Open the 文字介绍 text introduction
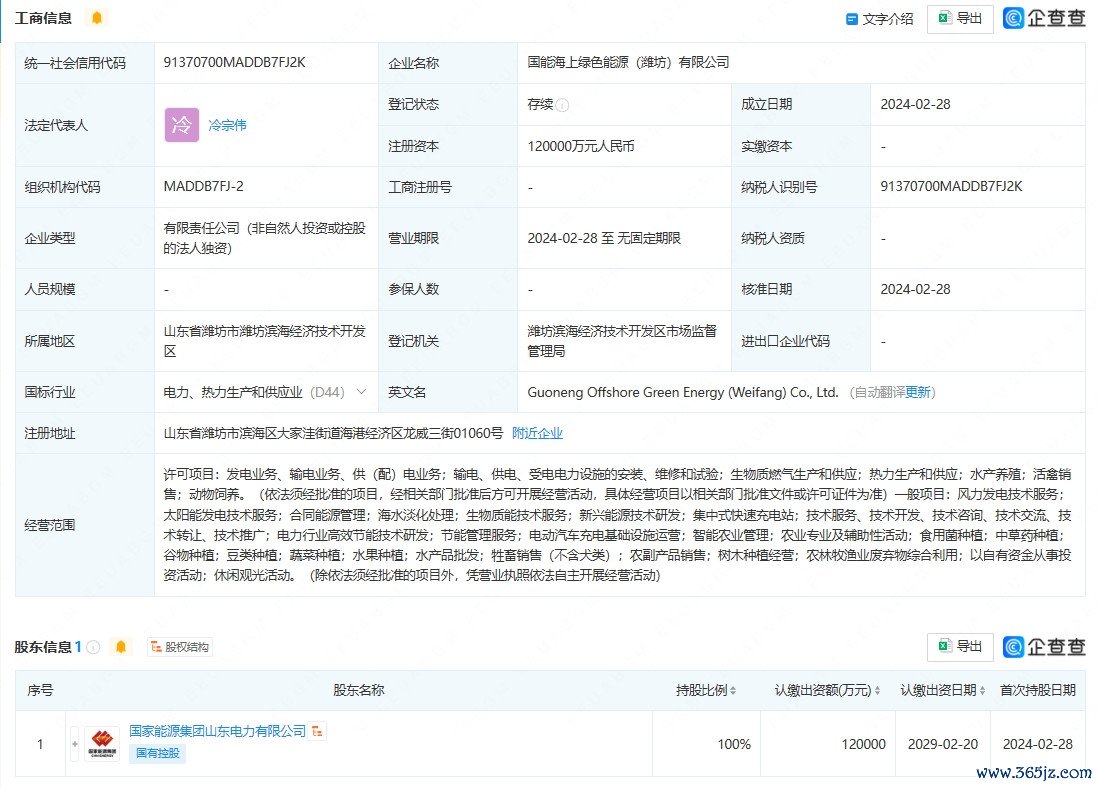 pyautogui.click(x=880, y=19)
